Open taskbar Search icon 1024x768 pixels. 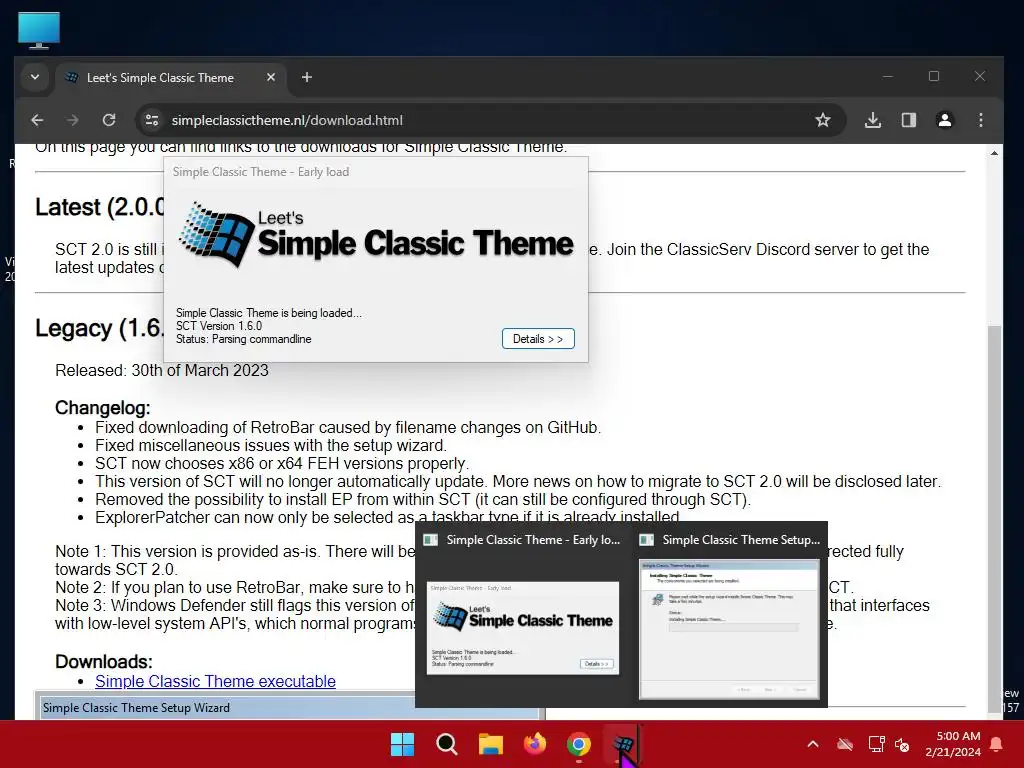click(447, 744)
